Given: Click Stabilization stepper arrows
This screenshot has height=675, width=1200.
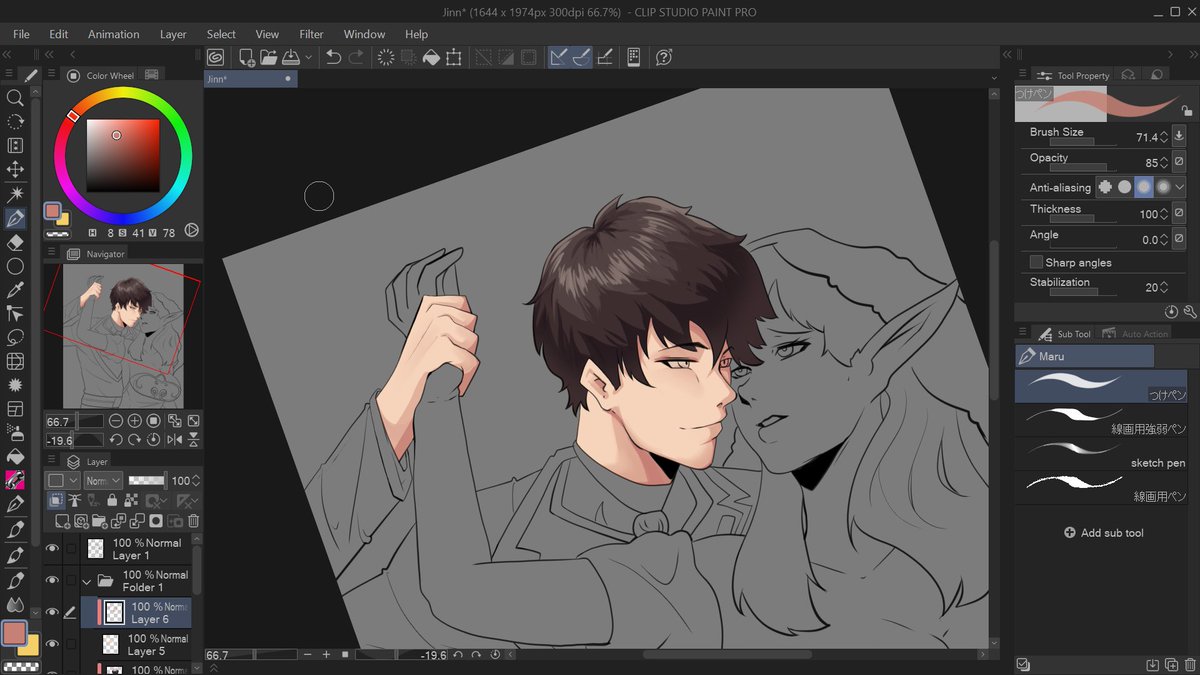Looking at the screenshot, I should (x=1164, y=287).
